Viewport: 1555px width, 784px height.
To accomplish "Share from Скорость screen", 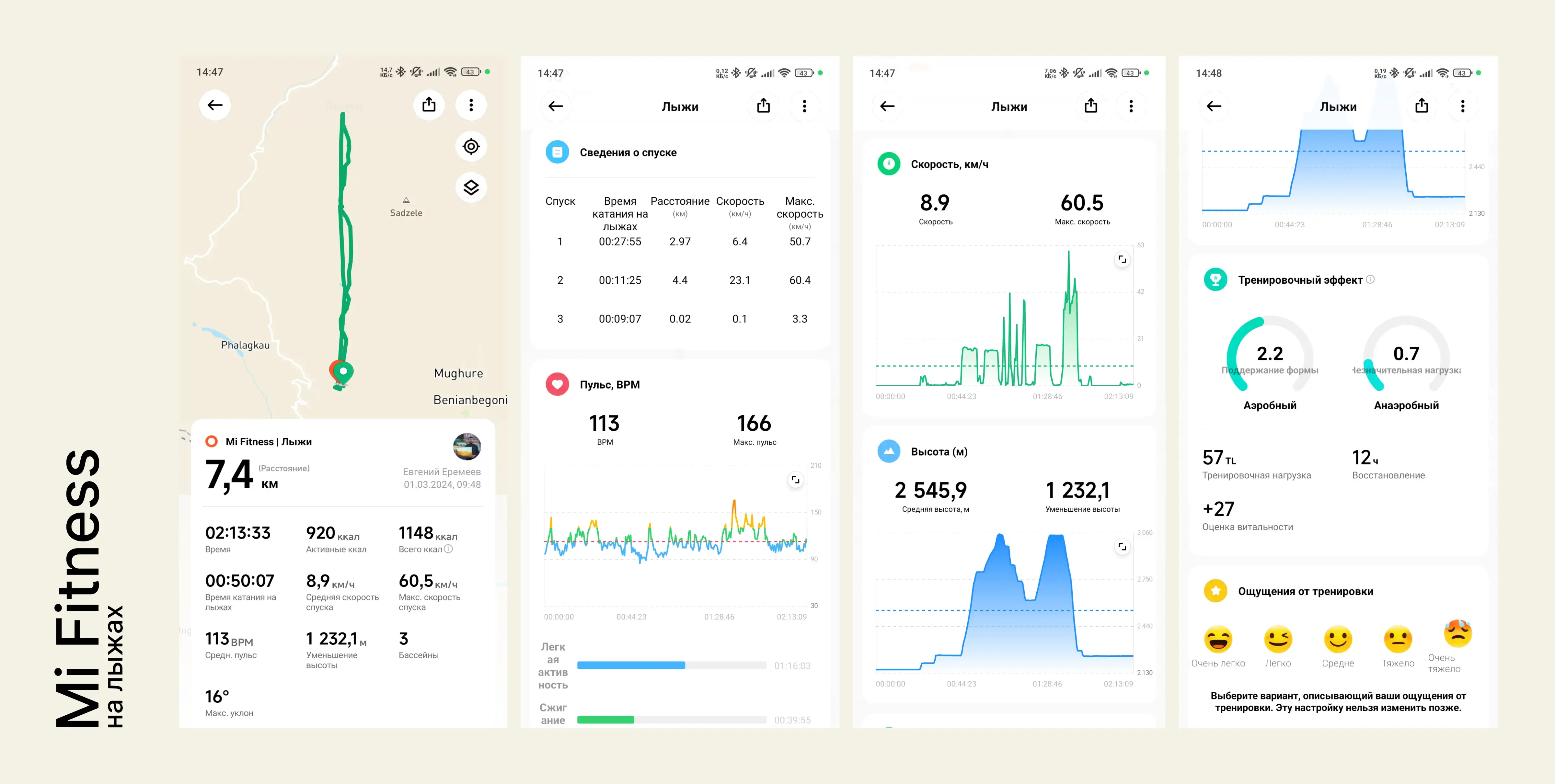I will pyautogui.click(x=1091, y=106).
